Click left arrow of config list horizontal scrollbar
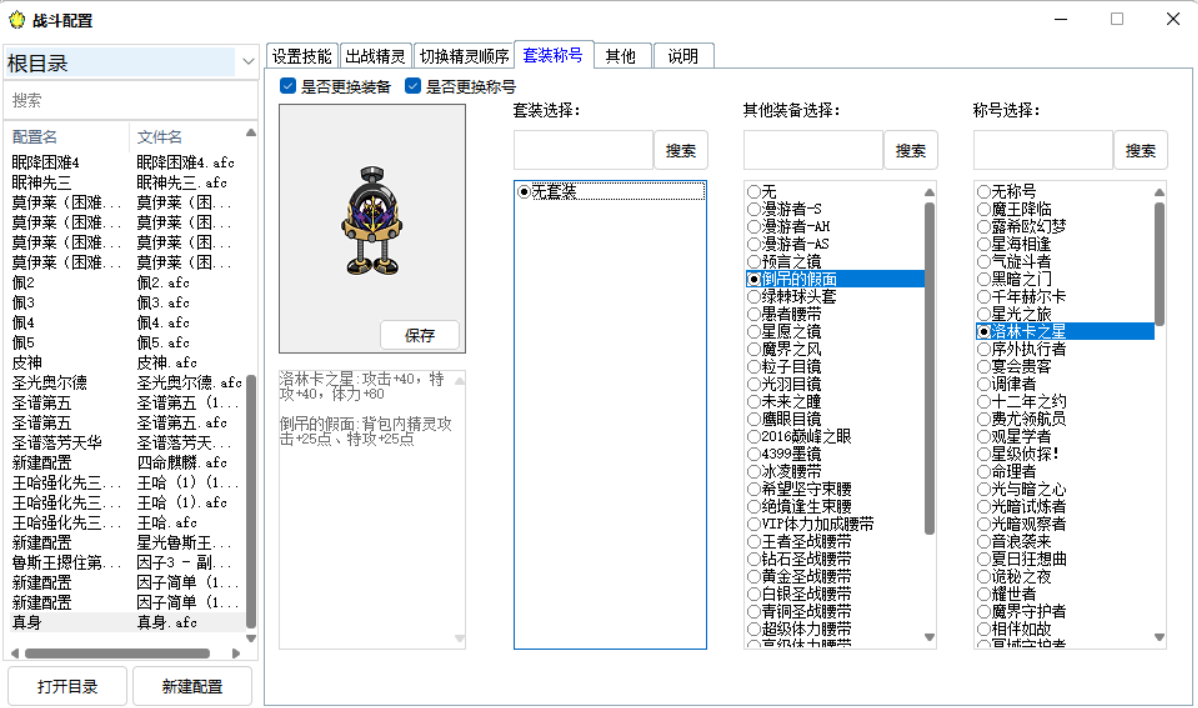The width and height of the screenshot is (1198, 708). tap(15, 653)
